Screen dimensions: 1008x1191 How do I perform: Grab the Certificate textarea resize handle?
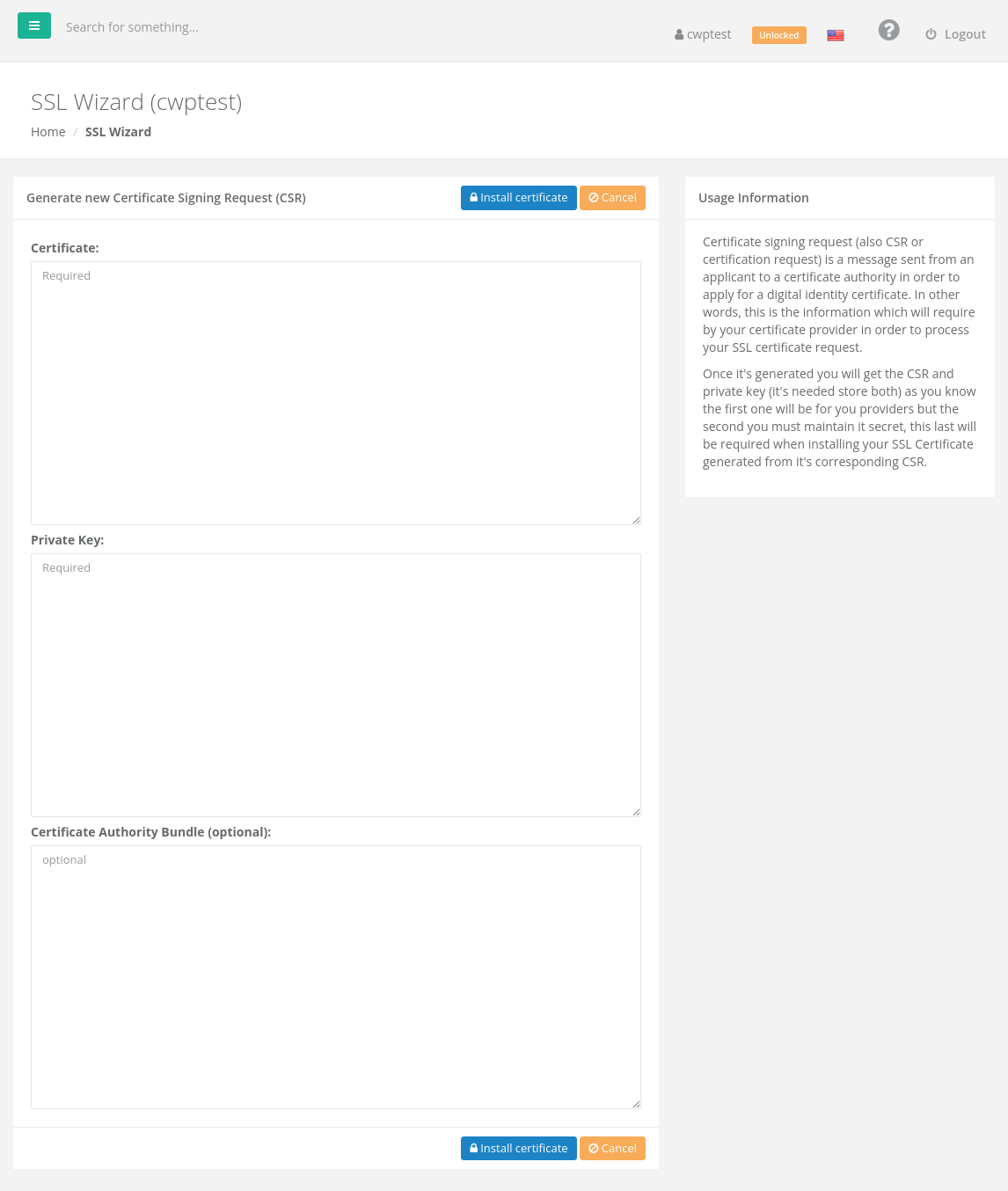click(636, 520)
